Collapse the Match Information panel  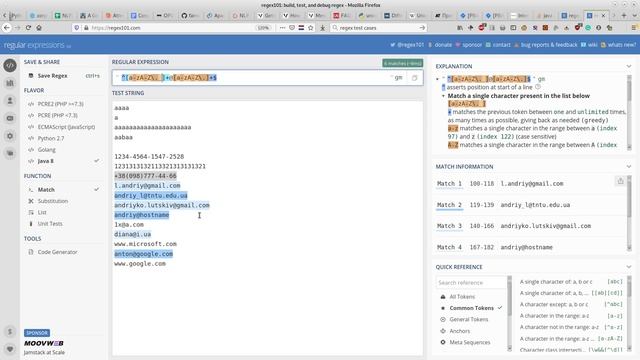(x=629, y=167)
